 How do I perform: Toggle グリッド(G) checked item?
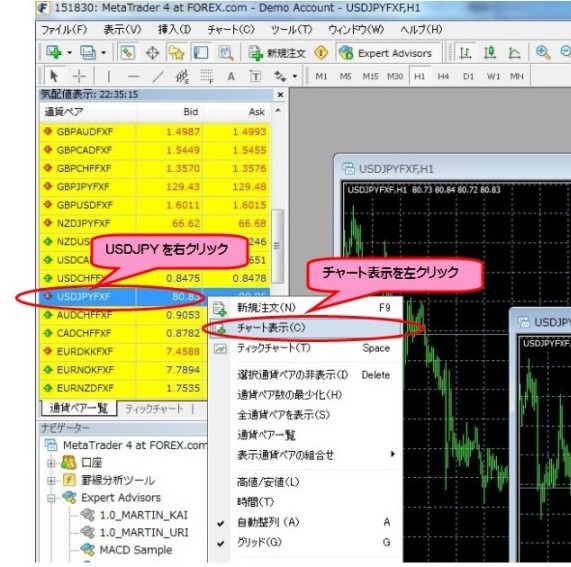tap(306, 542)
